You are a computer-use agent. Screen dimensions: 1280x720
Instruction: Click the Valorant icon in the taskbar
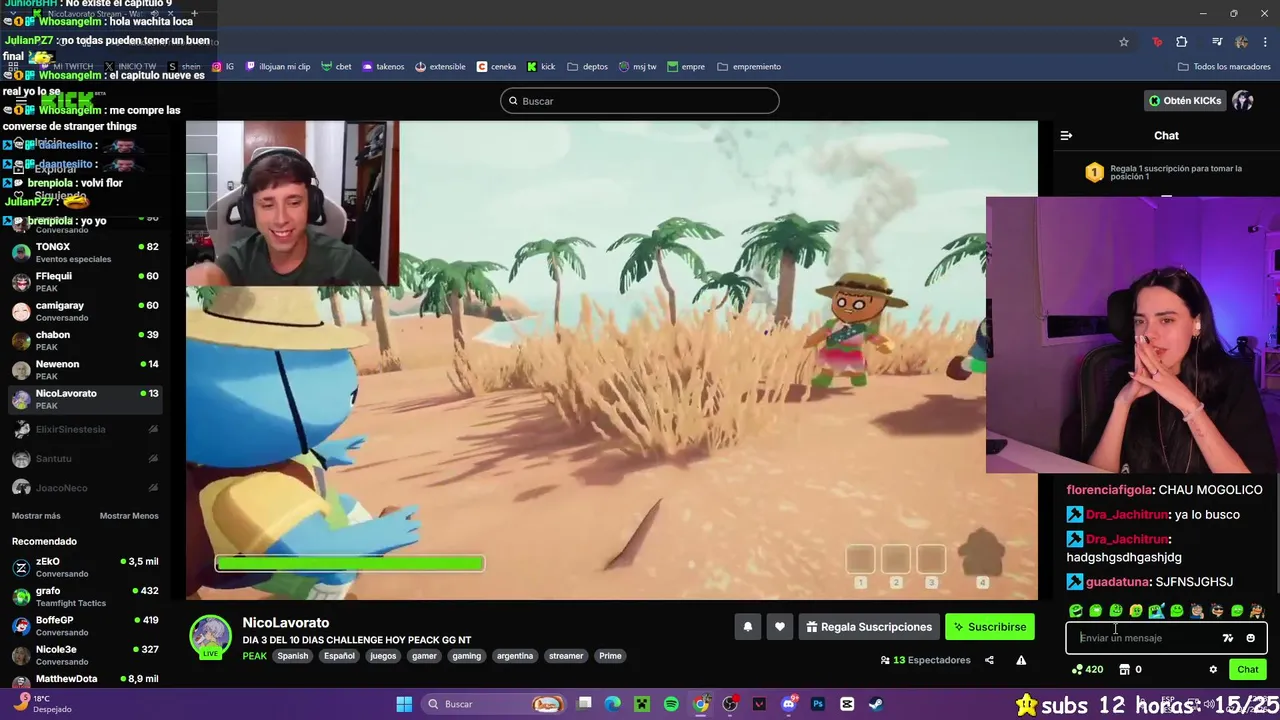[759, 704]
